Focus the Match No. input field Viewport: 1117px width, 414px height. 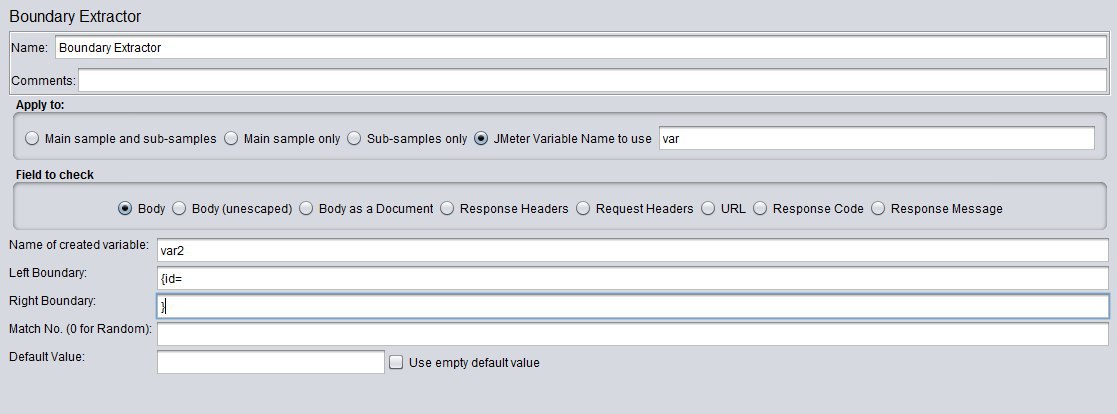pos(633,334)
